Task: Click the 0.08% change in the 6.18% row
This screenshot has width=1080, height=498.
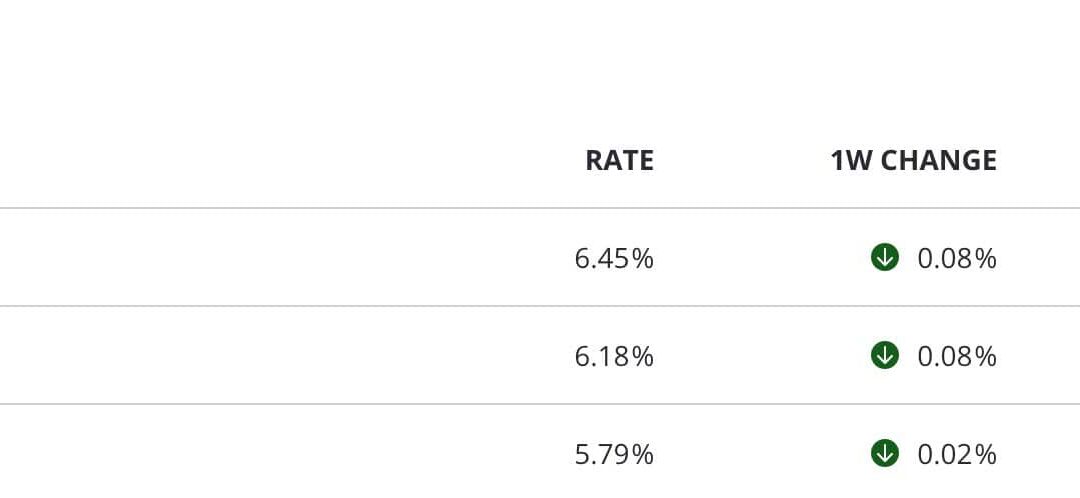Action: coord(957,356)
